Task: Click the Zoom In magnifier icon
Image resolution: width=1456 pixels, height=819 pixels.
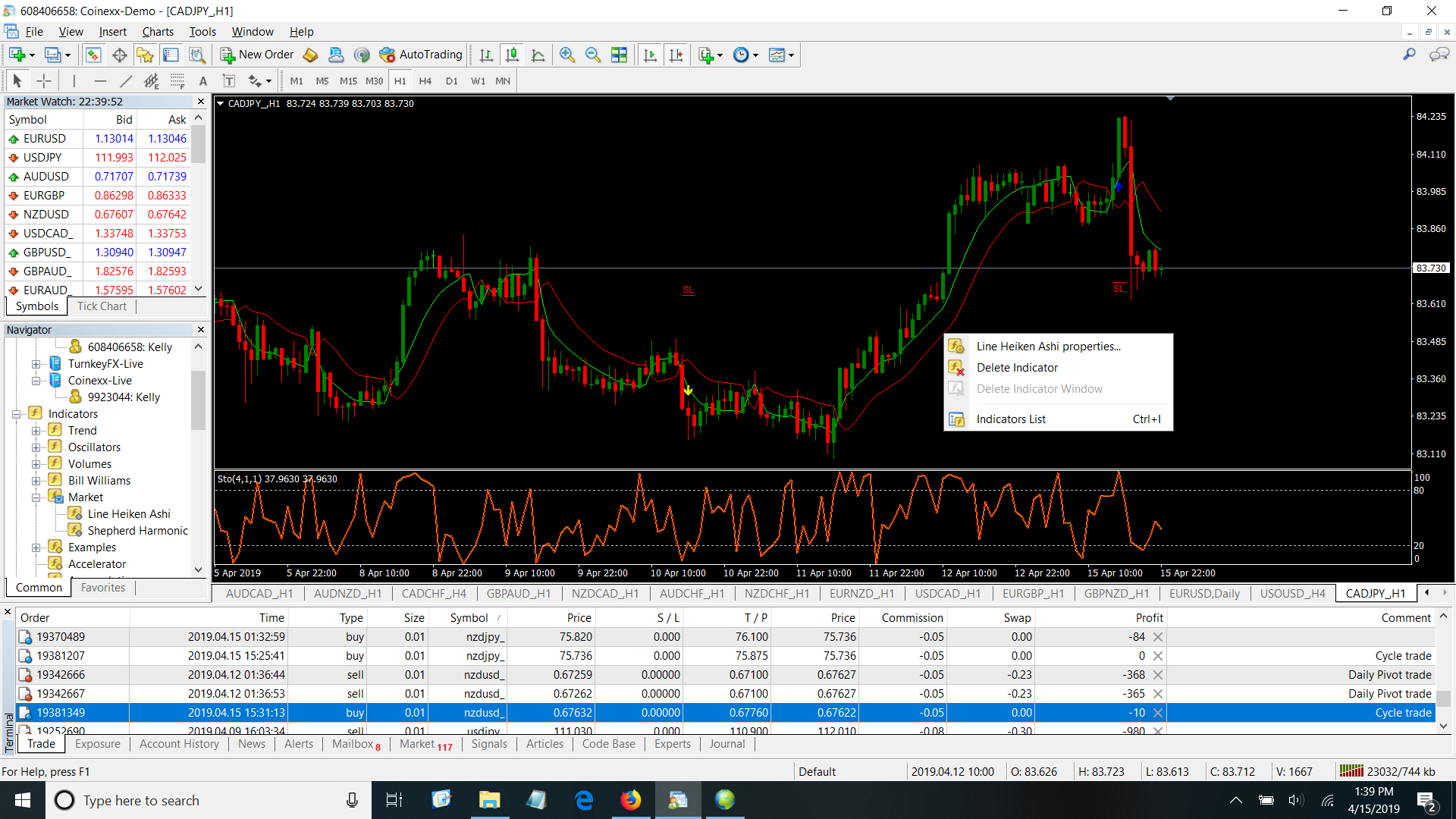Action: tap(566, 55)
